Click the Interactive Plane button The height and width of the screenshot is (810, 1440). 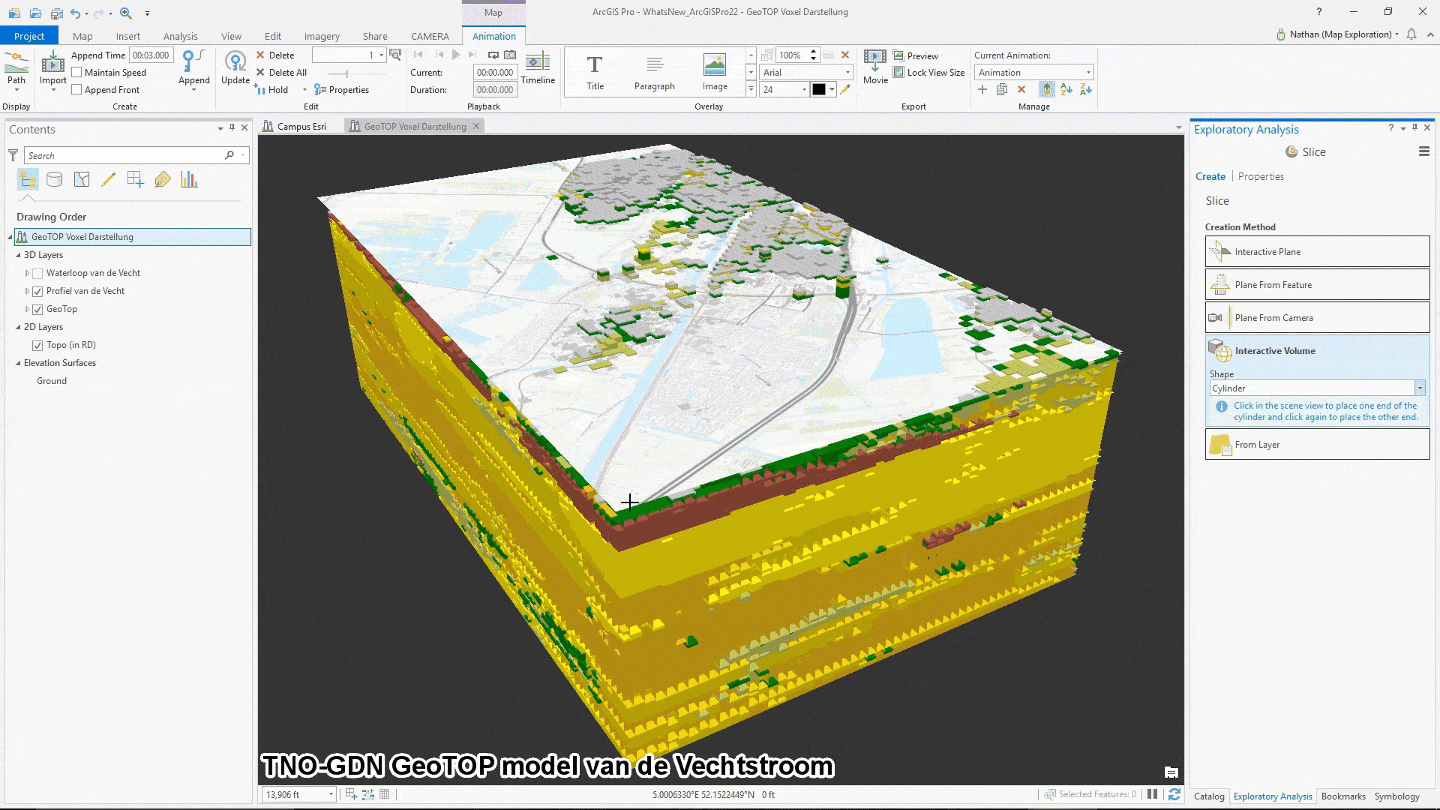(x=1316, y=252)
